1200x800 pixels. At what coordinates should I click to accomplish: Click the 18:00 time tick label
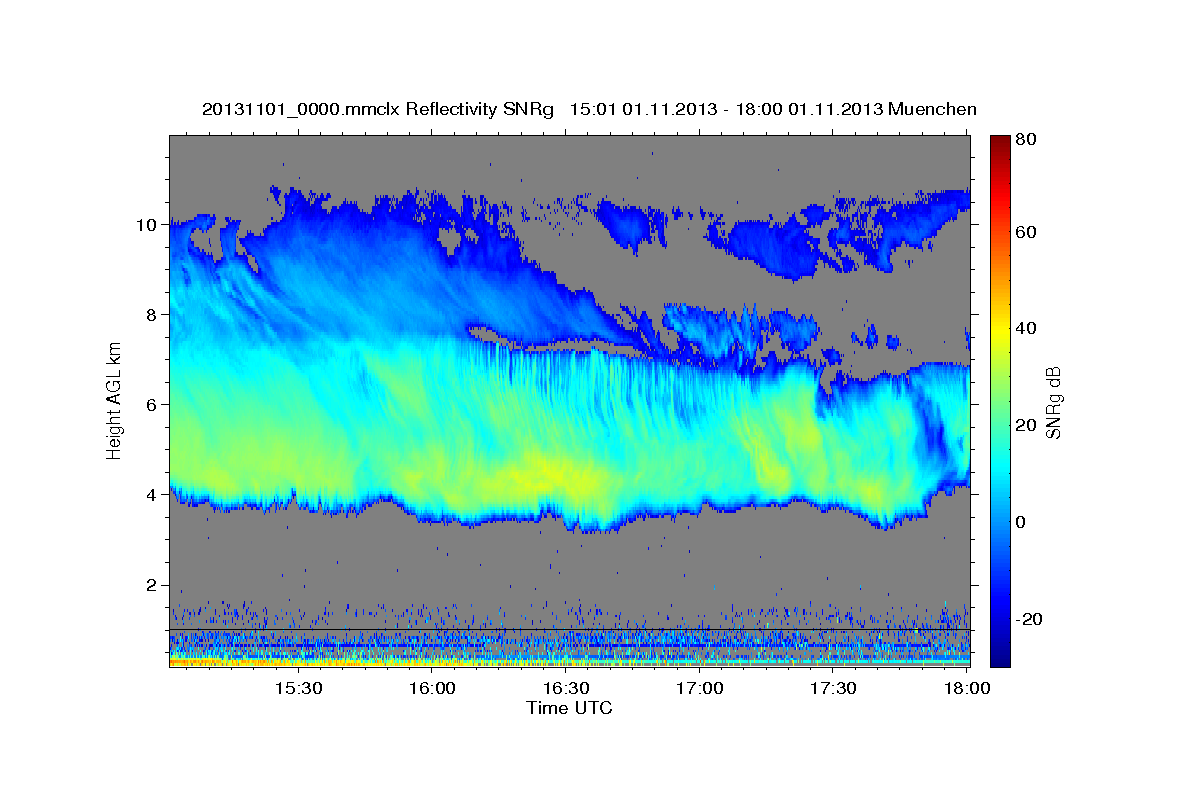pos(966,689)
